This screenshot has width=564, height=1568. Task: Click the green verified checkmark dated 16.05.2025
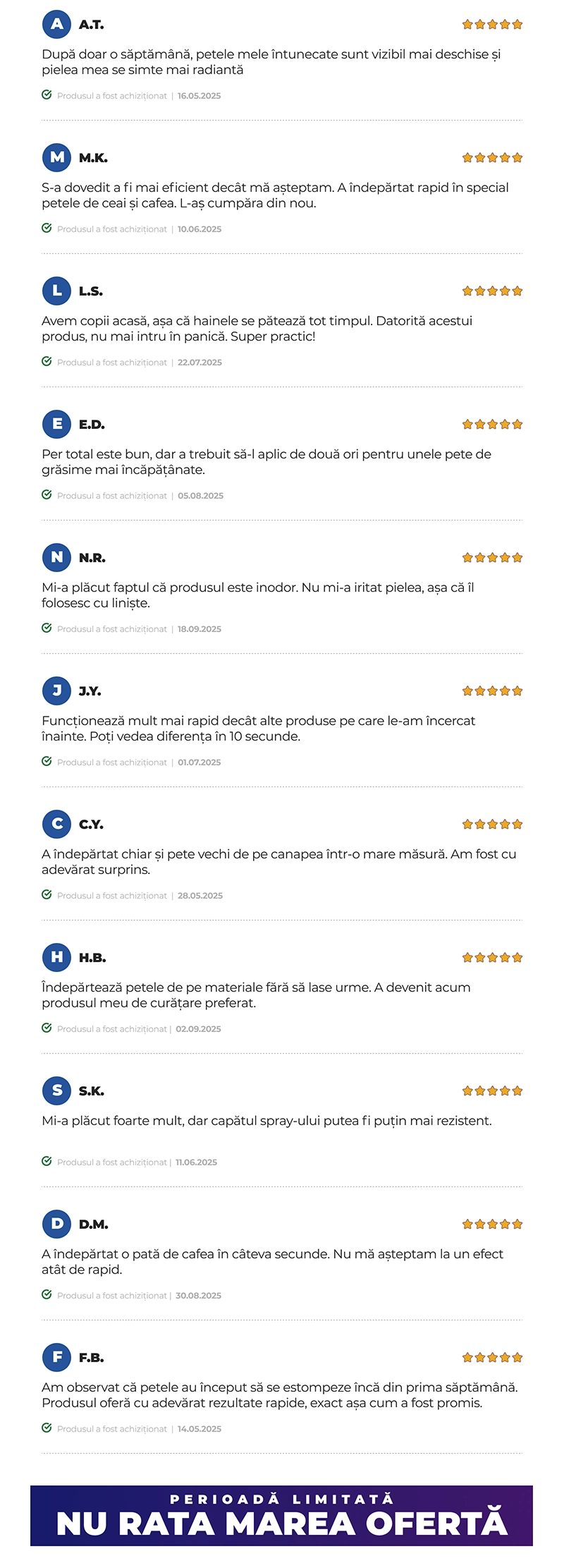pyautogui.click(x=47, y=95)
